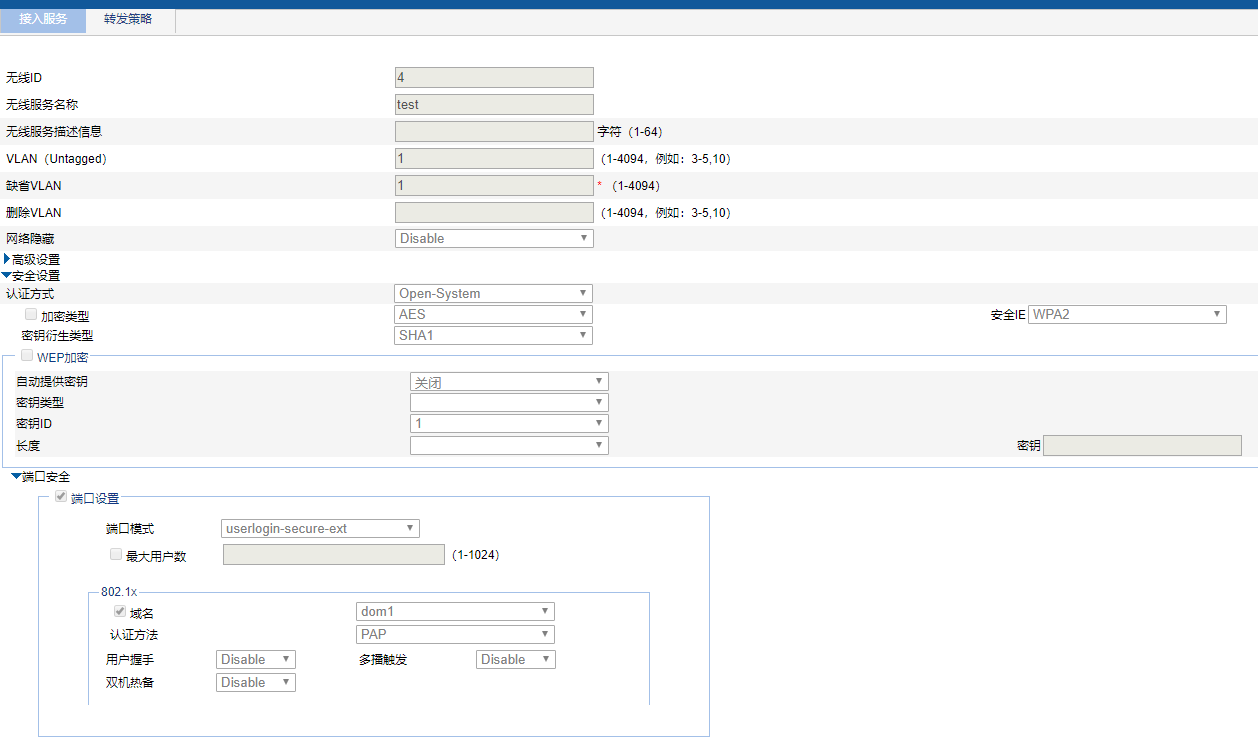Image resolution: width=1258 pixels, height=751 pixels.
Task: Toggle the 域名 checkbox
Action: (x=121, y=611)
